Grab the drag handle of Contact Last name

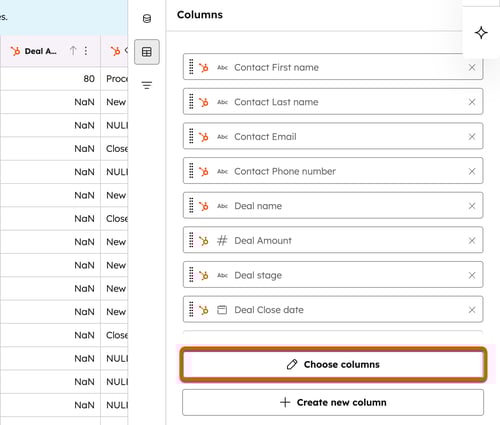tap(191, 101)
